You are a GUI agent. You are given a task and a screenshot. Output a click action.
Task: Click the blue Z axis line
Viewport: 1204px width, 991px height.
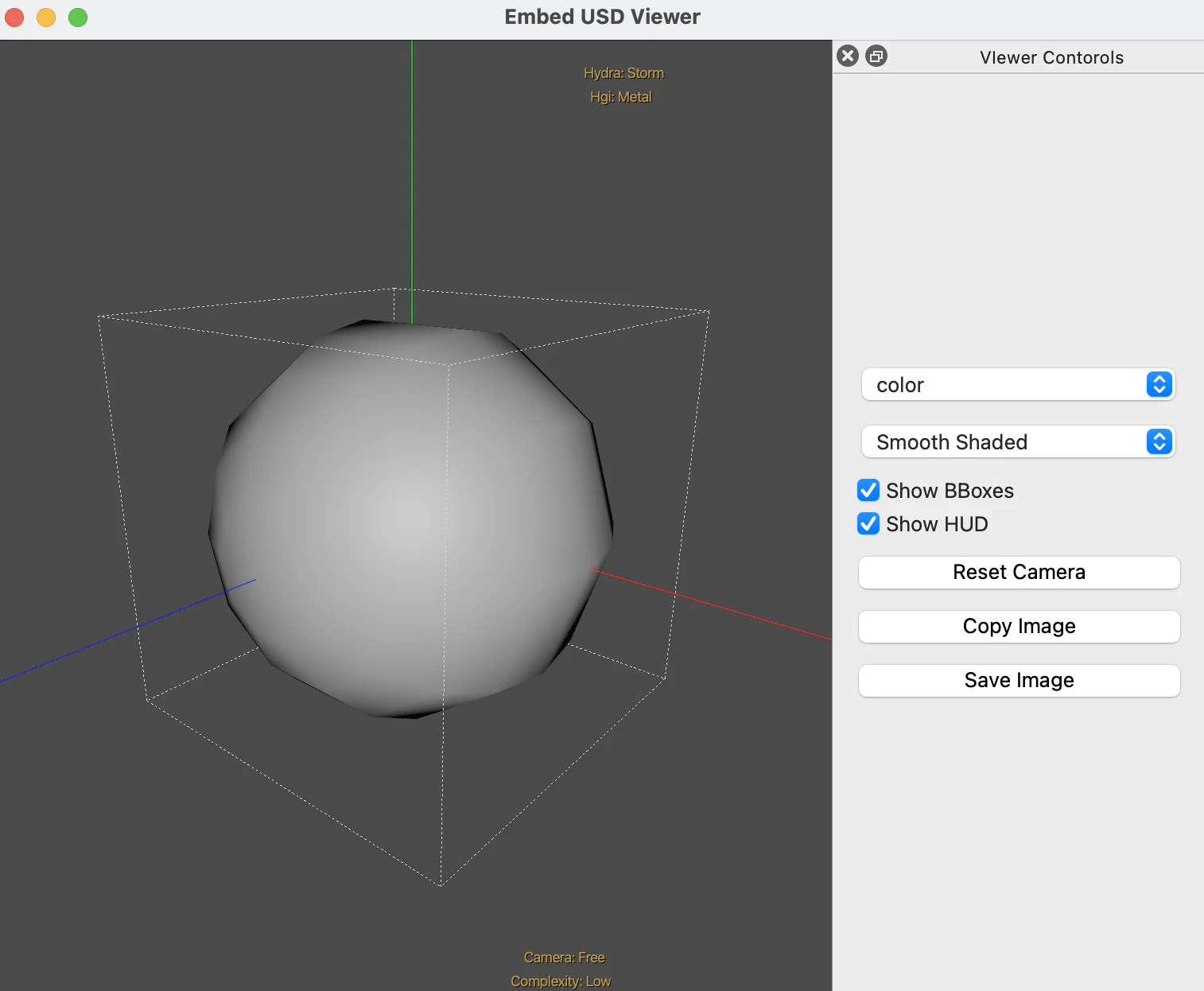[127, 631]
